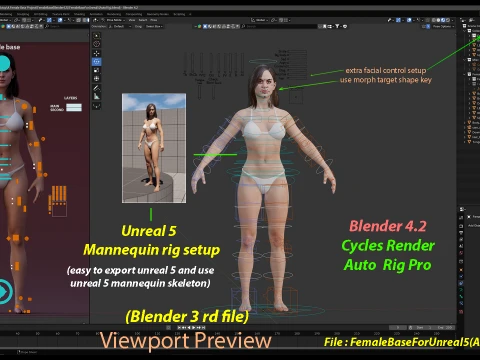The image size is (480, 360).
Task: Open the transform orientation dropdown in right viewport header
Action: 259,20
